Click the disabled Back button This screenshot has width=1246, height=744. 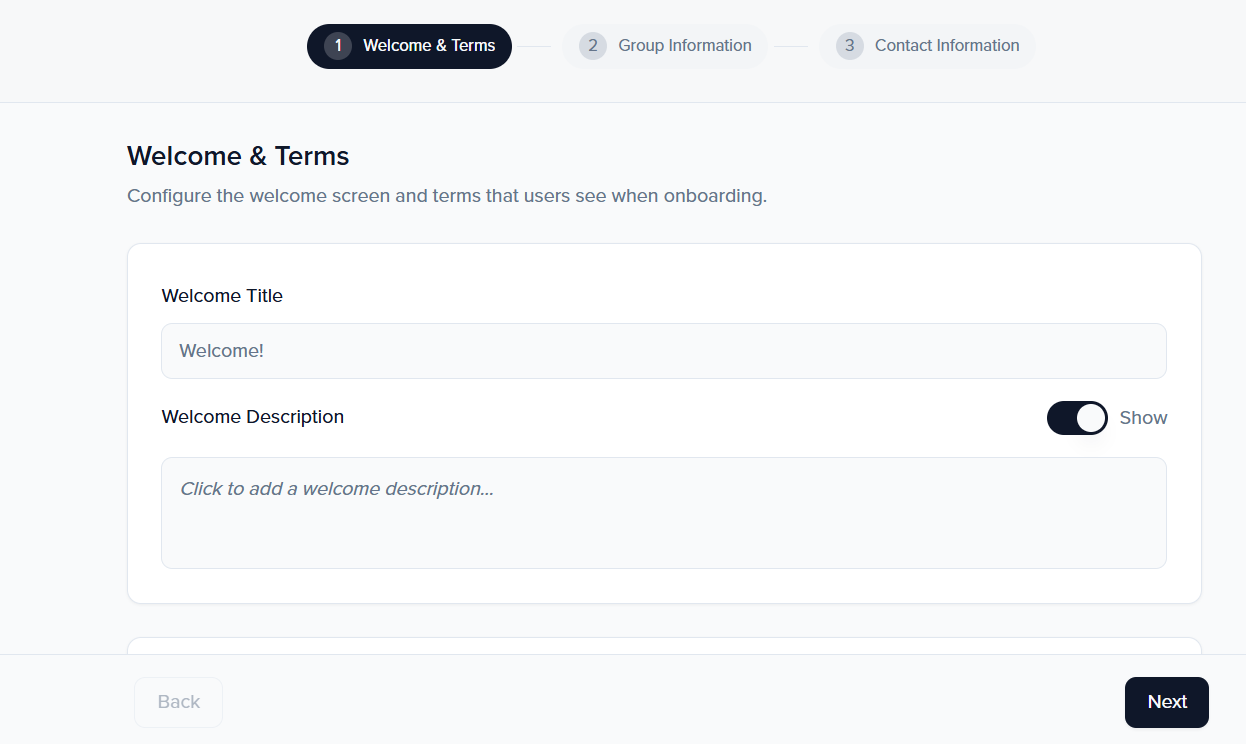(x=179, y=702)
